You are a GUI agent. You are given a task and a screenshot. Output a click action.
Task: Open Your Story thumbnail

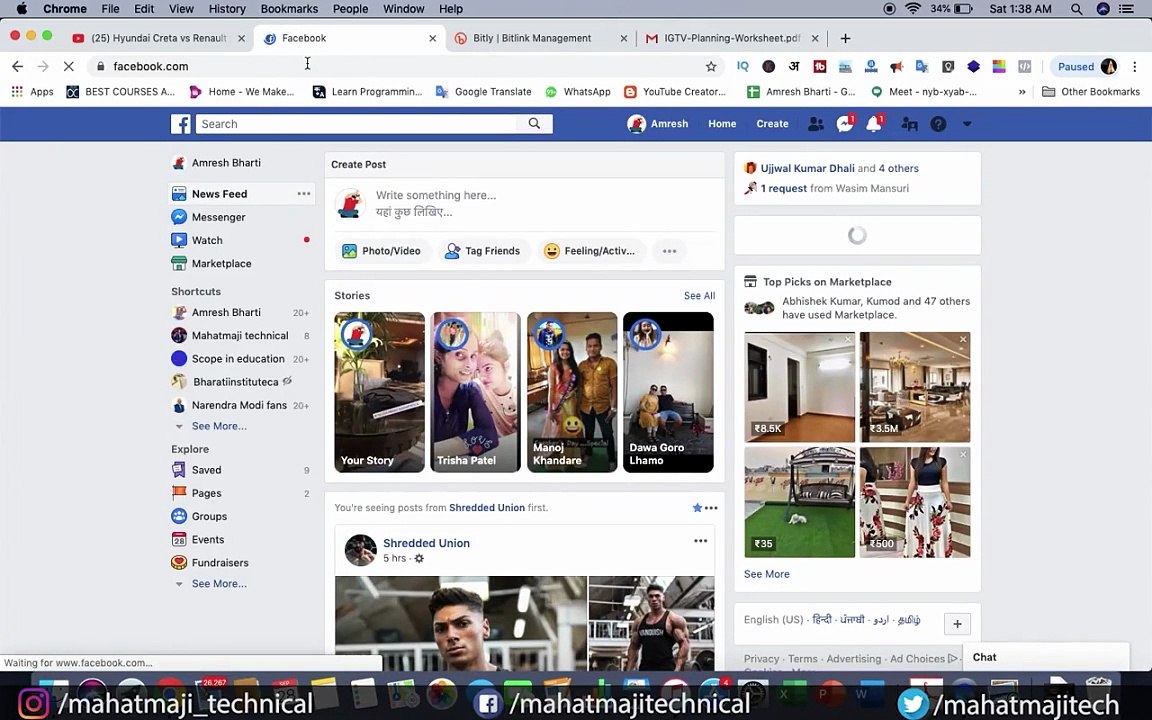point(379,392)
